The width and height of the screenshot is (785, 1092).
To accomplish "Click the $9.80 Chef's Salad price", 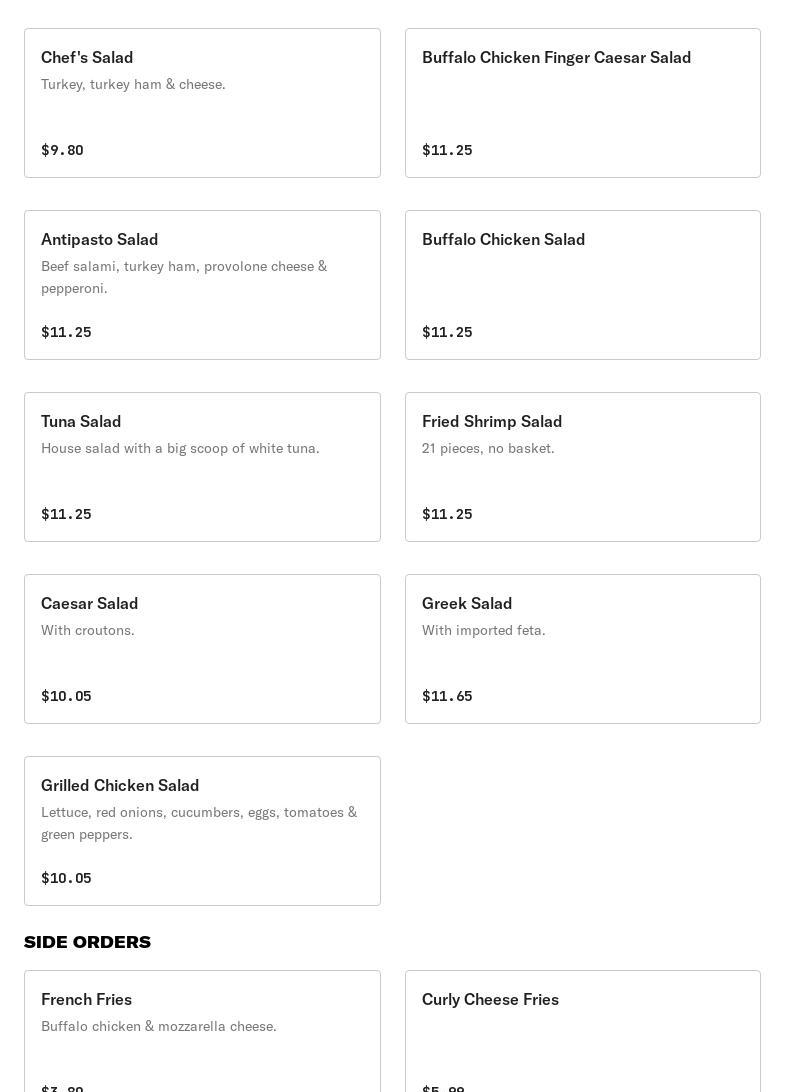I will [62, 150].
